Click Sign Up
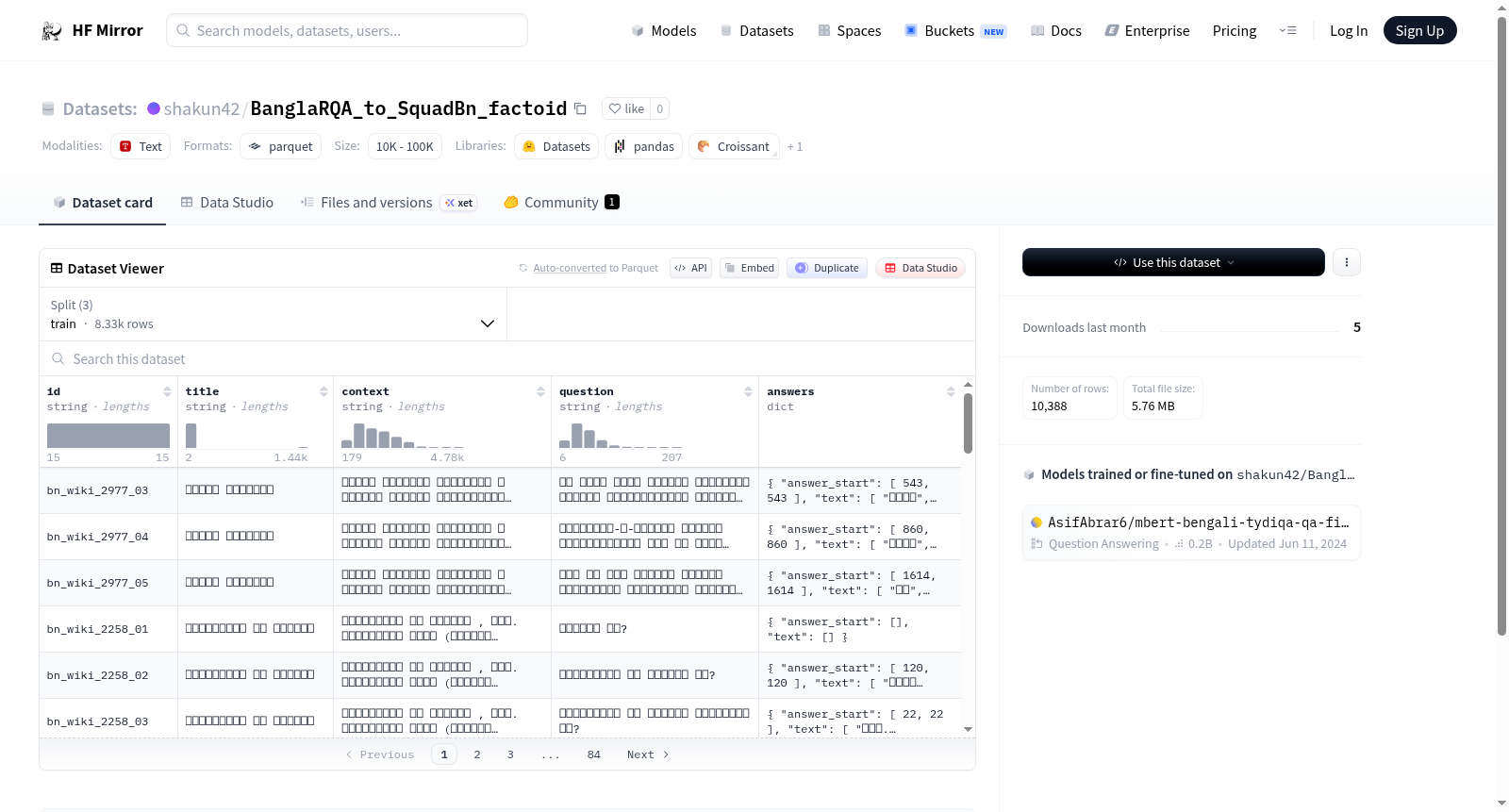The image size is (1509, 812). tap(1419, 31)
